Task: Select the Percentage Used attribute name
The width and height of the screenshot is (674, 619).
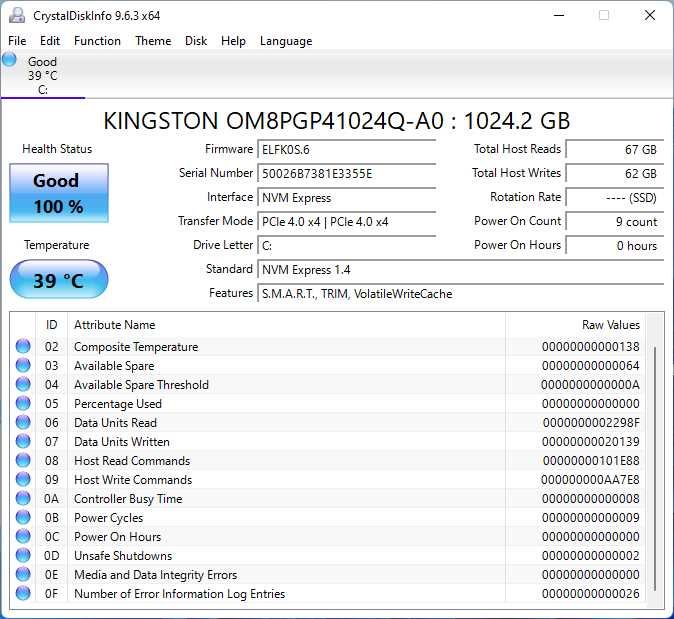Action: pos(118,404)
